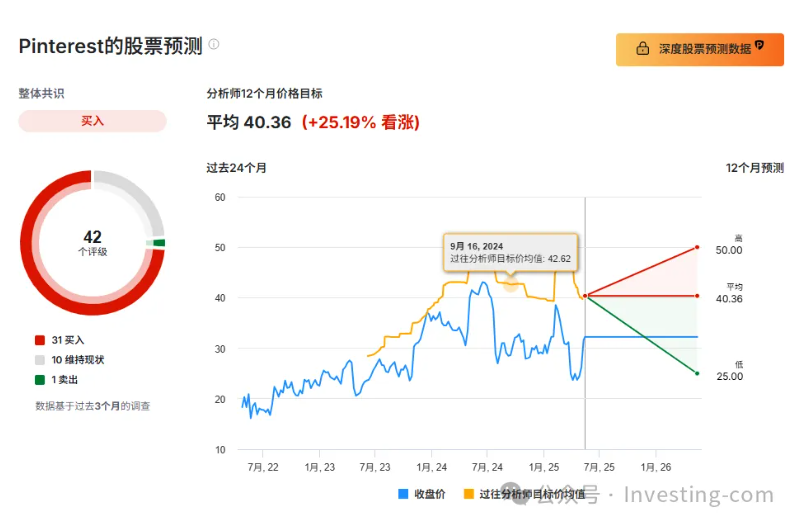
Task: Click the 40.36 average forecast endpoint
Action: [x=697, y=296]
